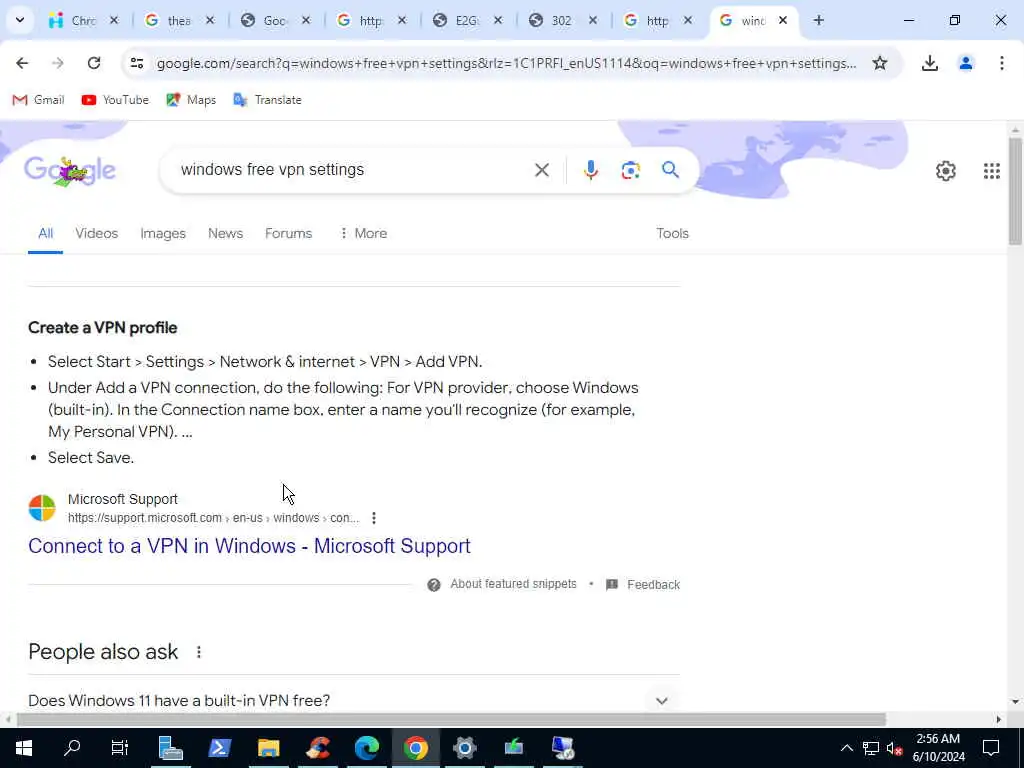Image resolution: width=1024 pixels, height=768 pixels.
Task: Open the Windows Start menu
Action: [24, 748]
